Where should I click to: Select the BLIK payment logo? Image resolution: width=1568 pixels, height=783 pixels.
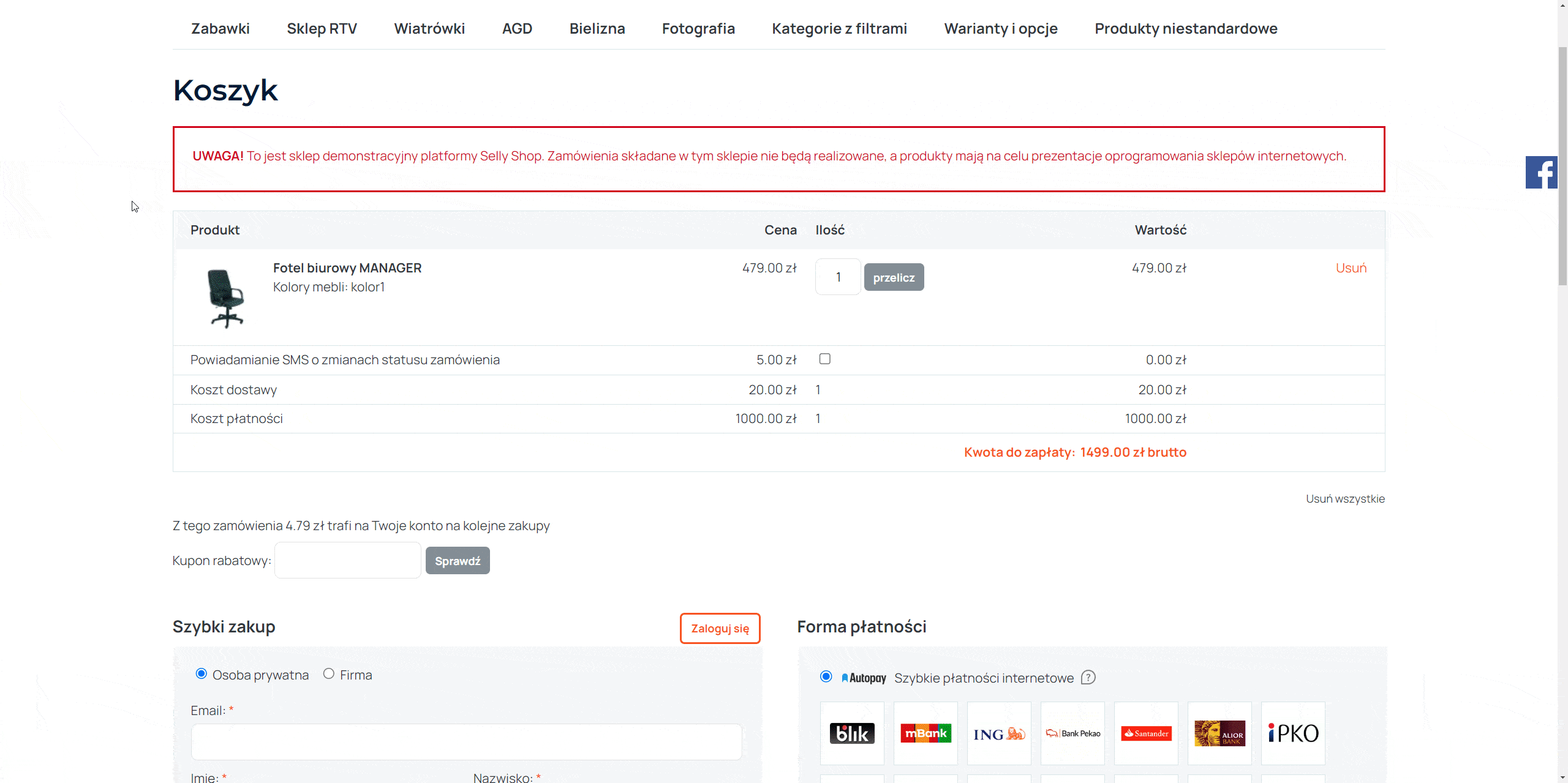click(852, 733)
